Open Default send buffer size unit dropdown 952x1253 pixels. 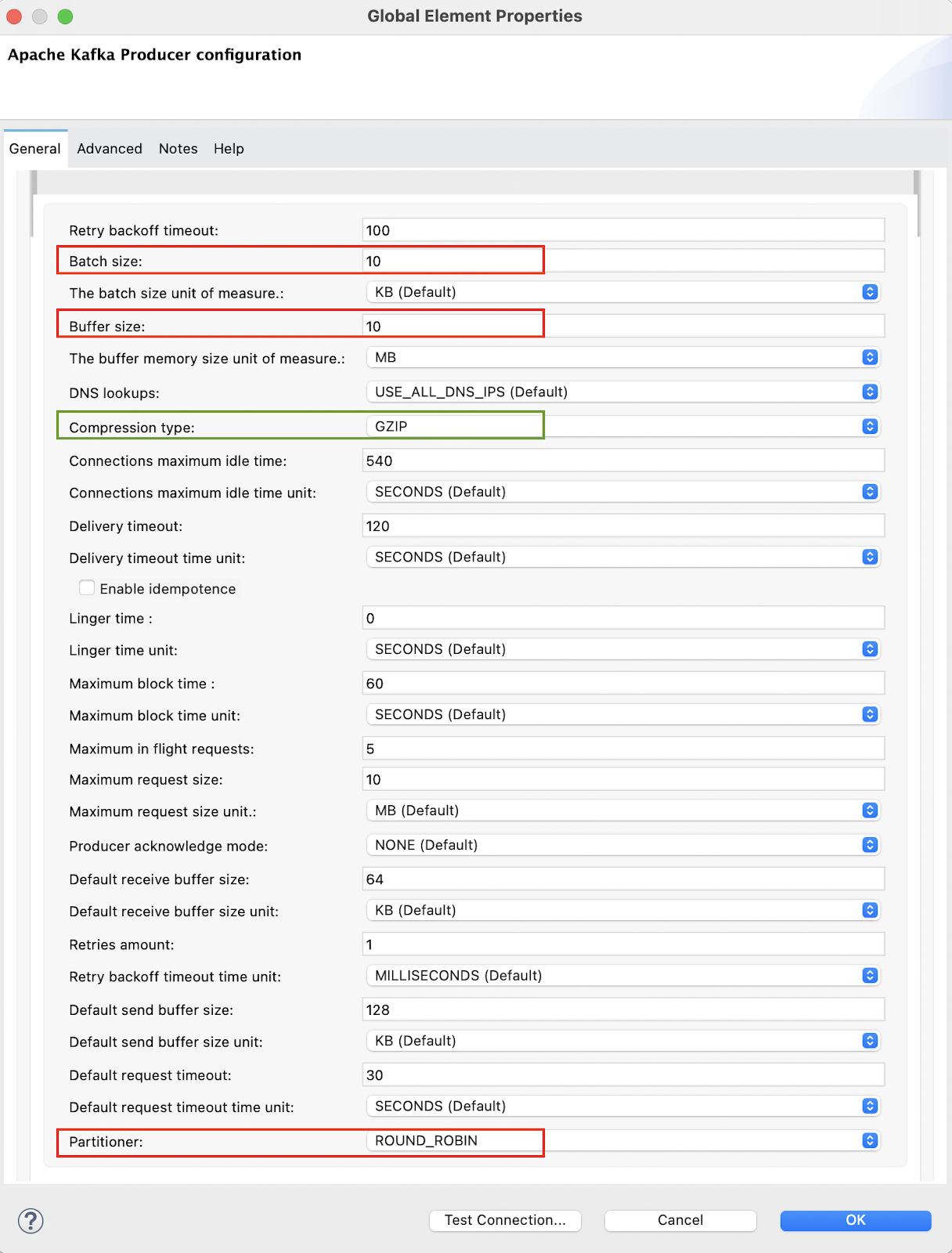click(623, 1041)
